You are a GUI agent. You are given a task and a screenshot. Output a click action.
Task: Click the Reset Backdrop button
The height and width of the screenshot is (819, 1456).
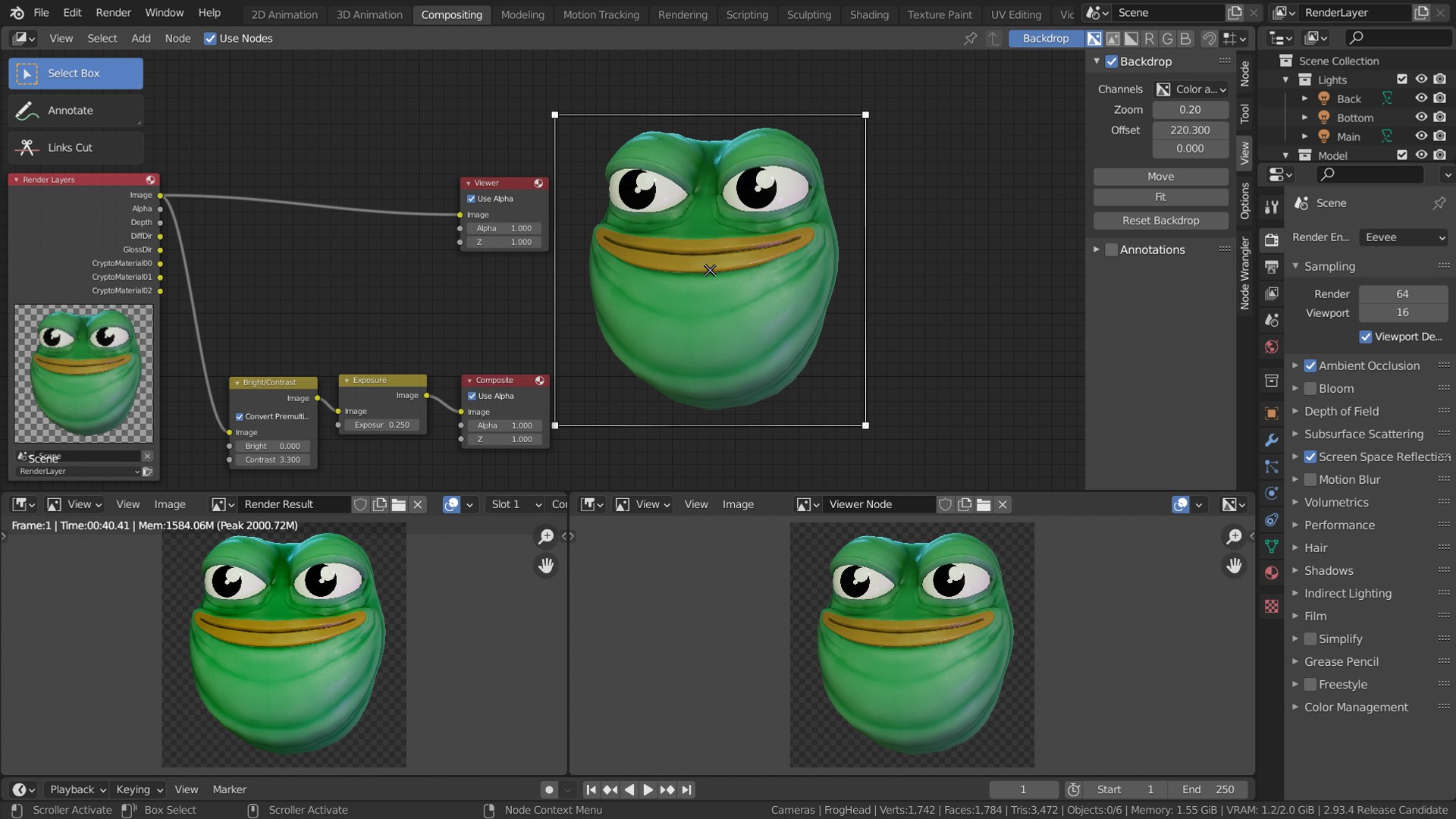(1160, 221)
